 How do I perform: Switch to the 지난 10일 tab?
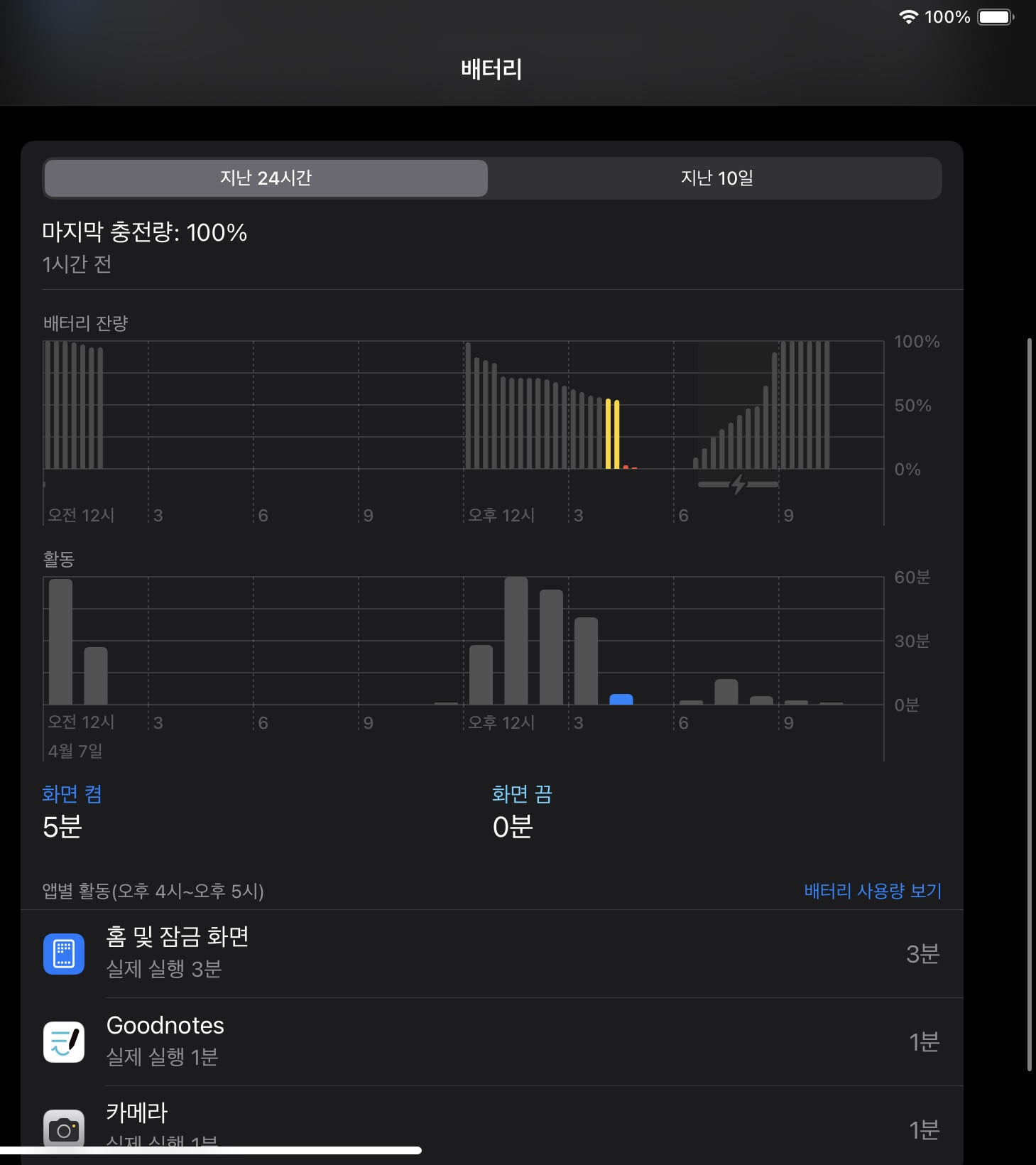(716, 178)
